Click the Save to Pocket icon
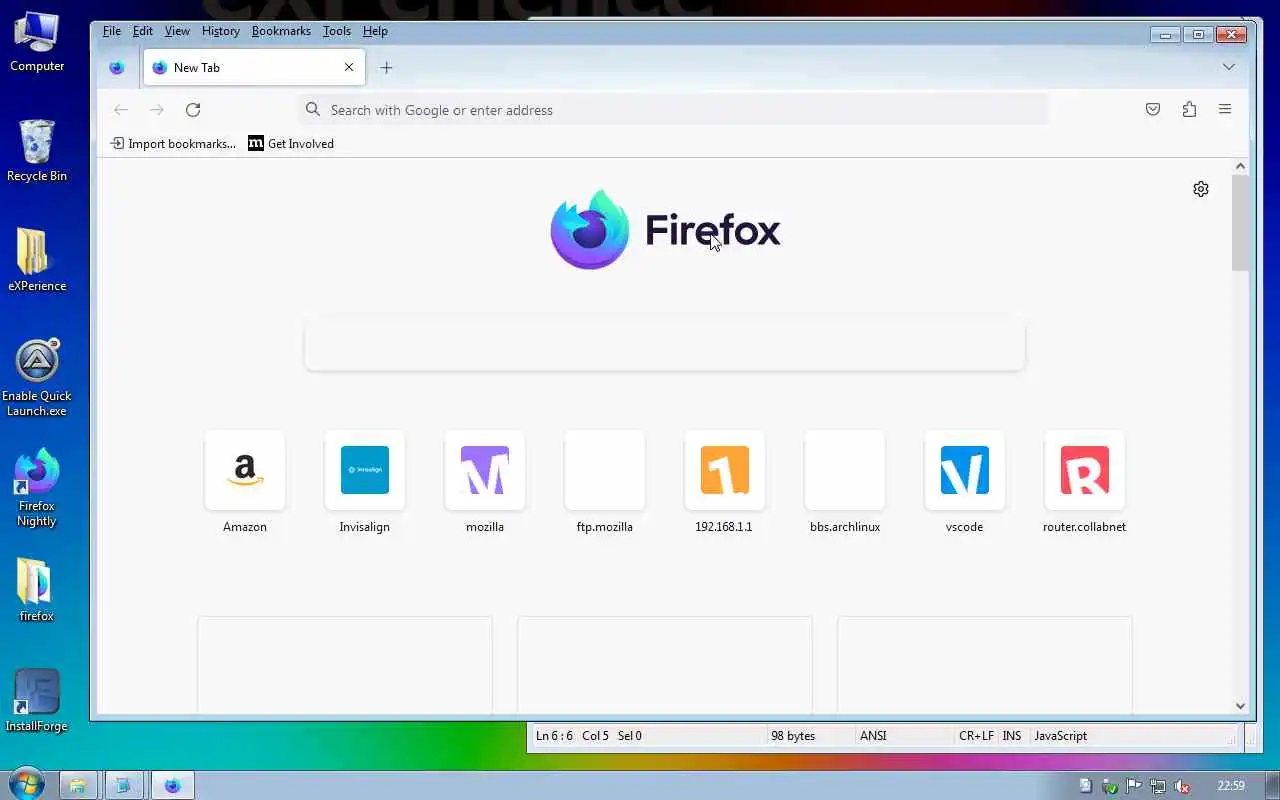Image resolution: width=1280 pixels, height=800 pixels. 1153,110
